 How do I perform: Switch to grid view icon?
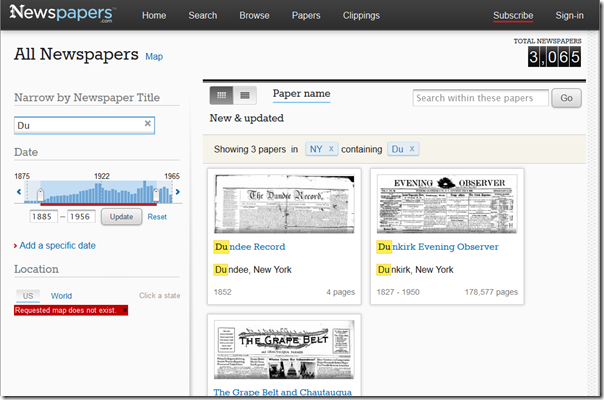pyautogui.click(x=221, y=95)
